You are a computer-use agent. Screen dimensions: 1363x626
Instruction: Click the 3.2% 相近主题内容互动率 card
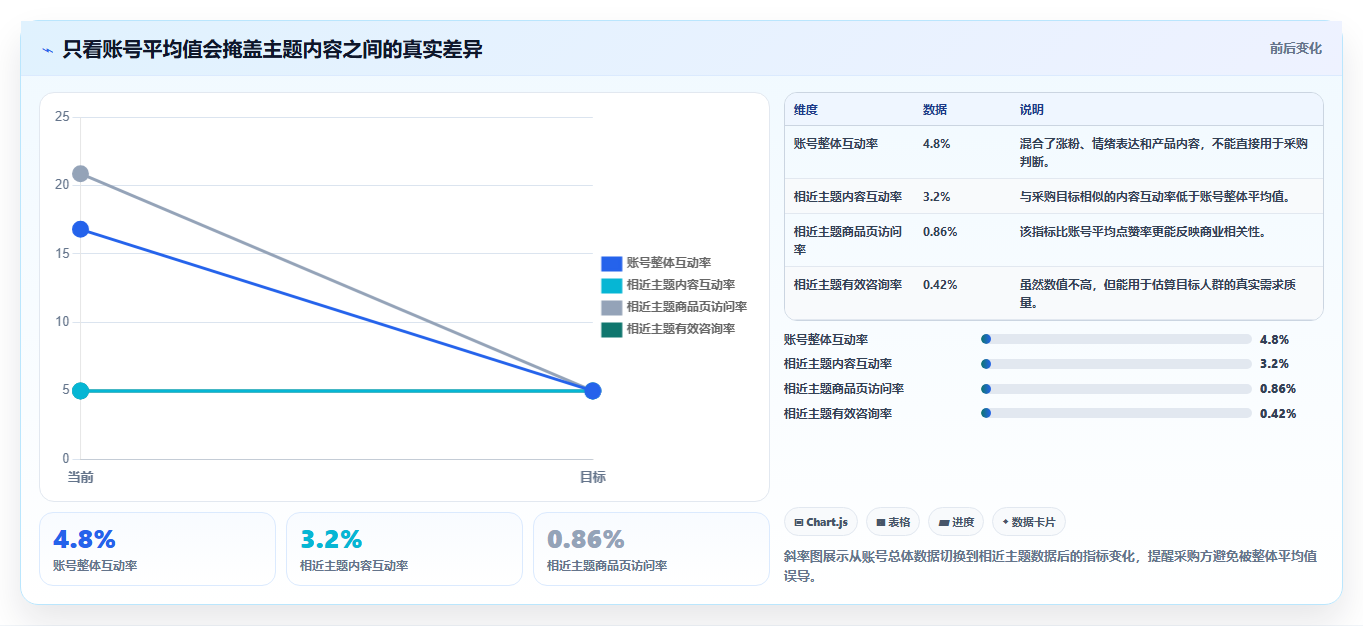(x=404, y=549)
